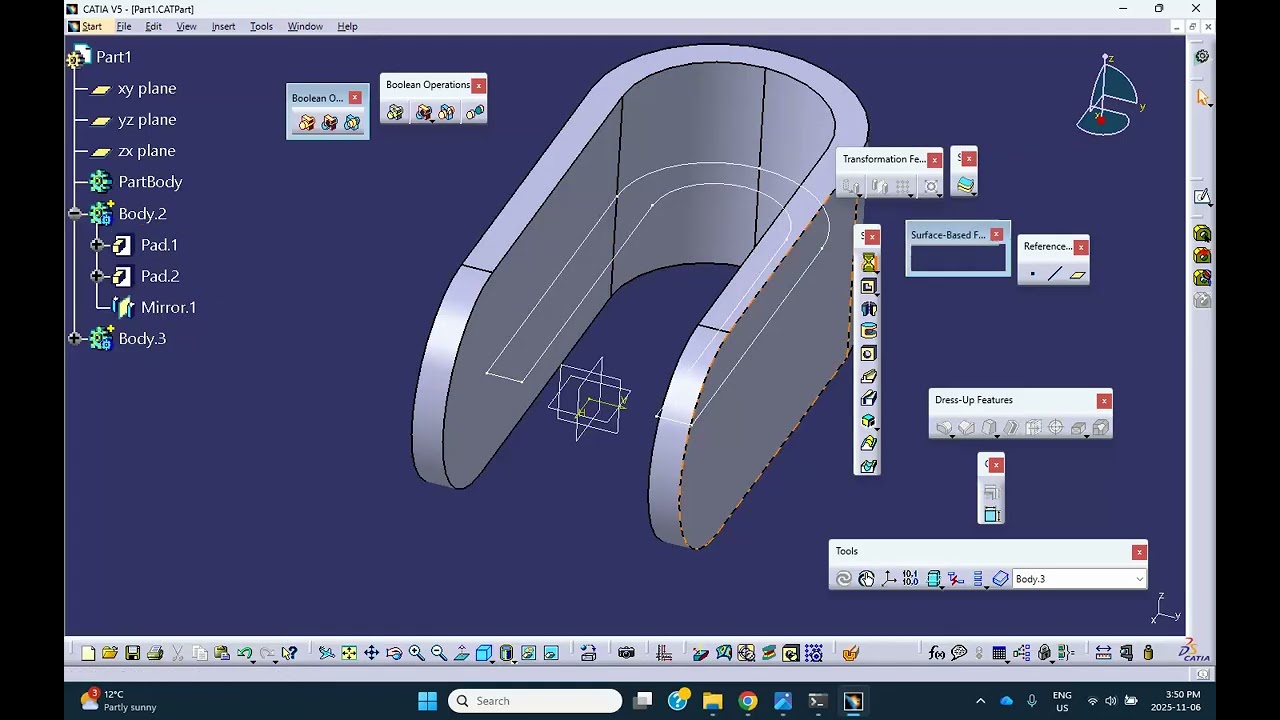Select the Rib feature icon
The width and height of the screenshot is (1280, 720).
tap(869, 377)
